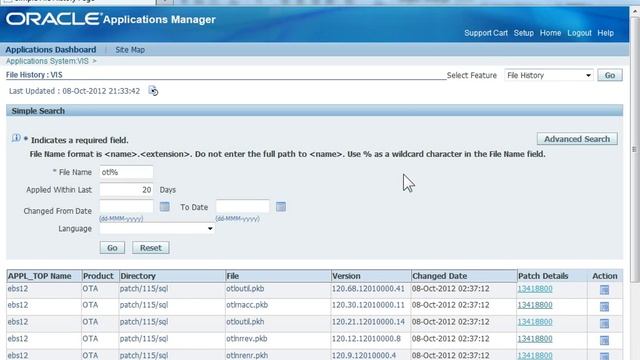The height and width of the screenshot is (360, 640).
Task: Click the Action icon for otlnrrev.pkb row
Action: [604, 340]
